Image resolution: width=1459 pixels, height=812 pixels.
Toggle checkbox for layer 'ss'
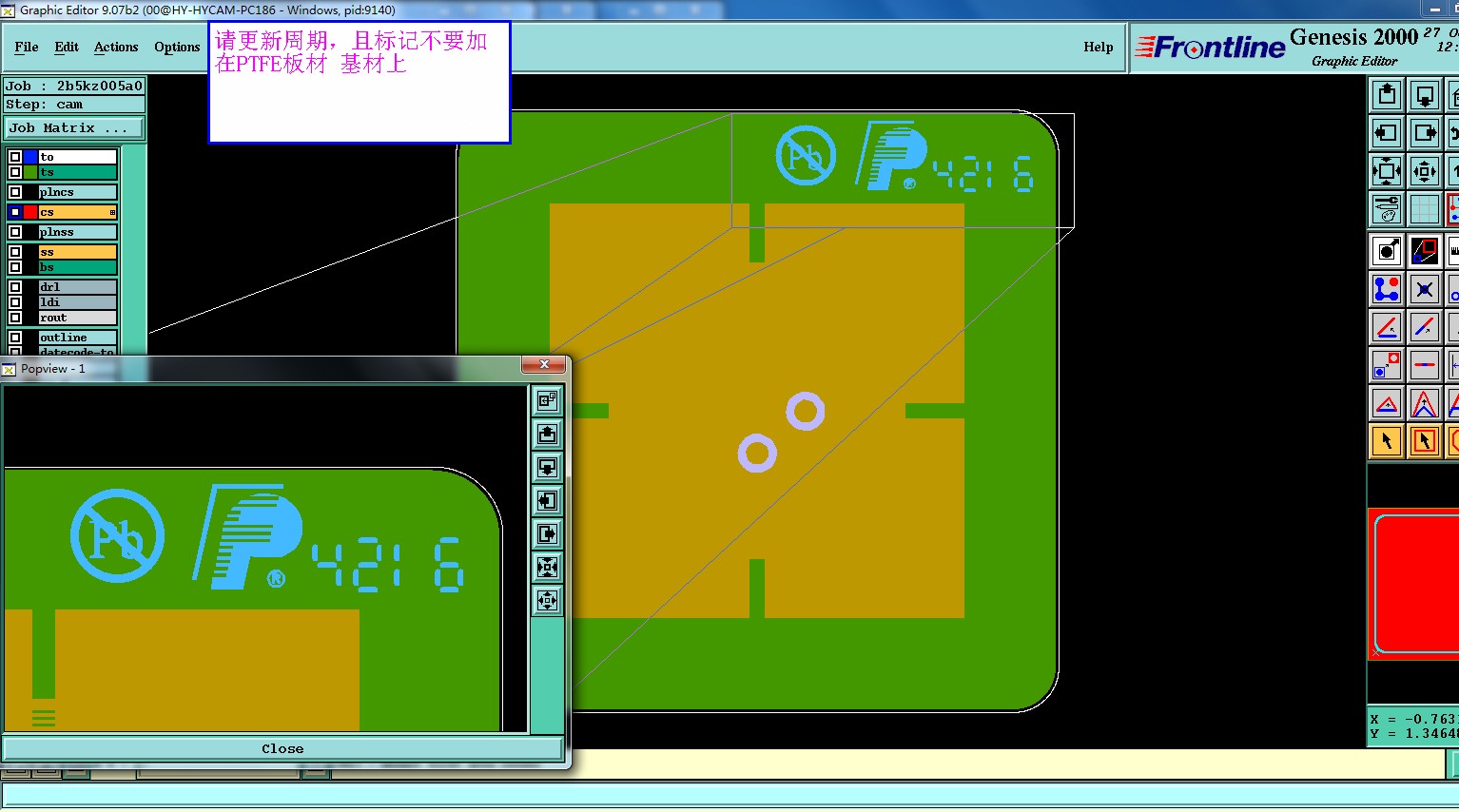[15, 252]
